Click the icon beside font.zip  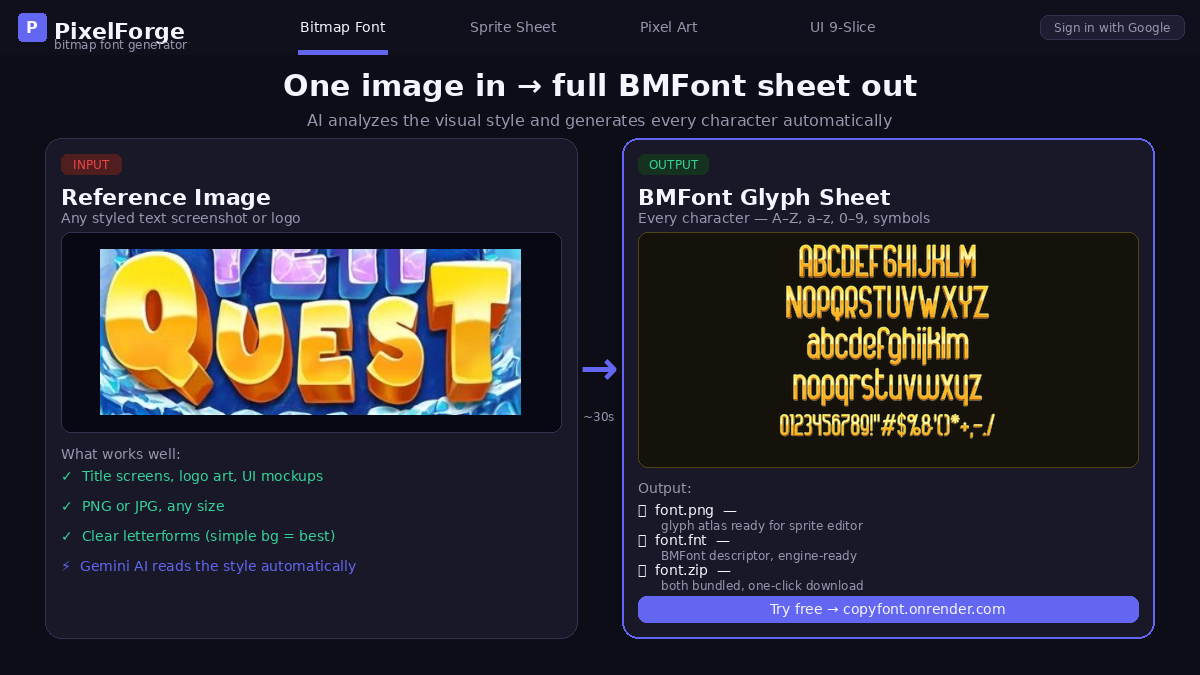(x=643, y=571)
